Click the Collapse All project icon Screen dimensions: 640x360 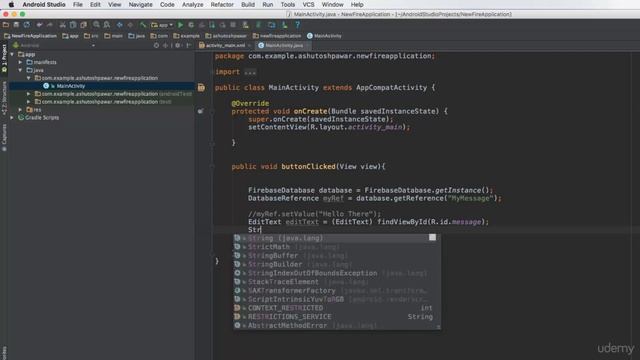166,45
